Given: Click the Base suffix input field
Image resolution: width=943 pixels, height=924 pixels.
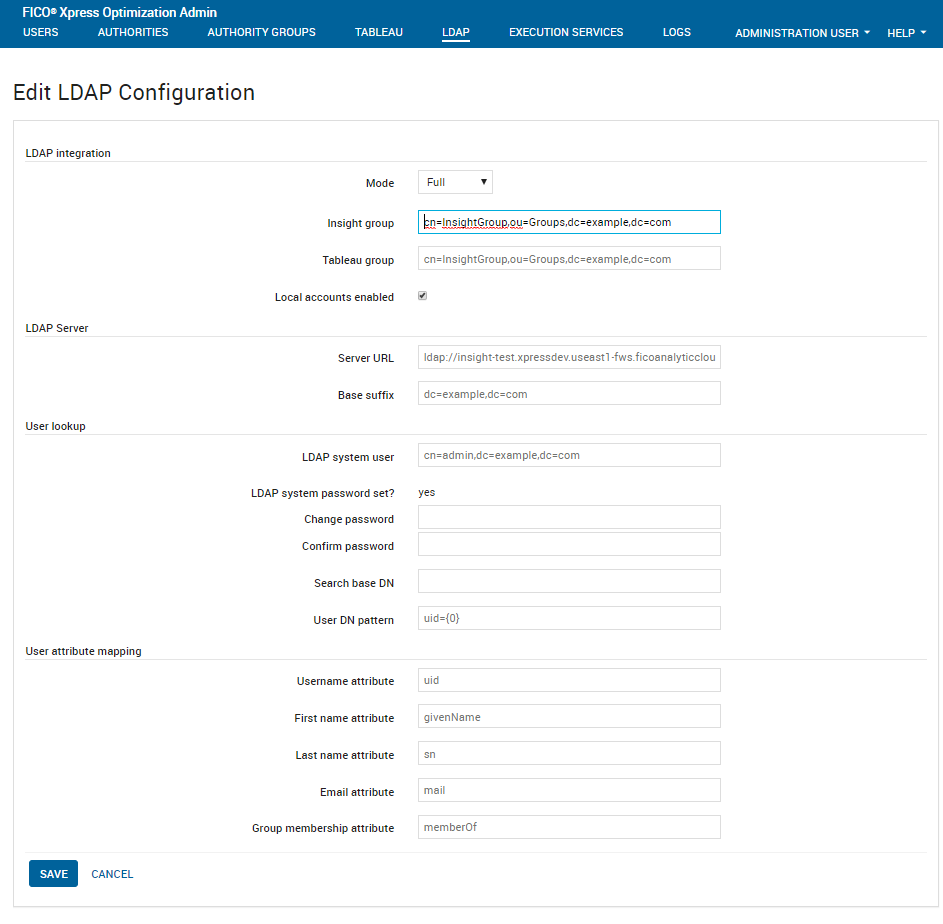Looking at the screenshot, I should [569, 394].
